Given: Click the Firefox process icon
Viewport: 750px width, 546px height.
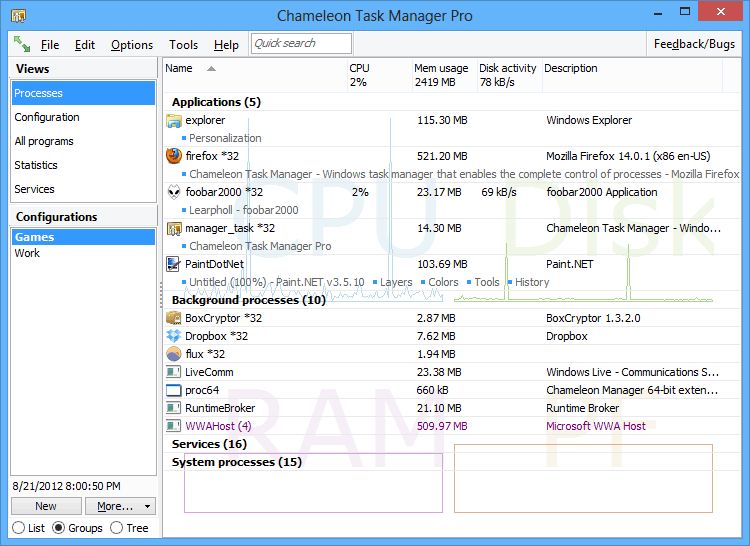Looking at the screenshot, I should 174,156.
